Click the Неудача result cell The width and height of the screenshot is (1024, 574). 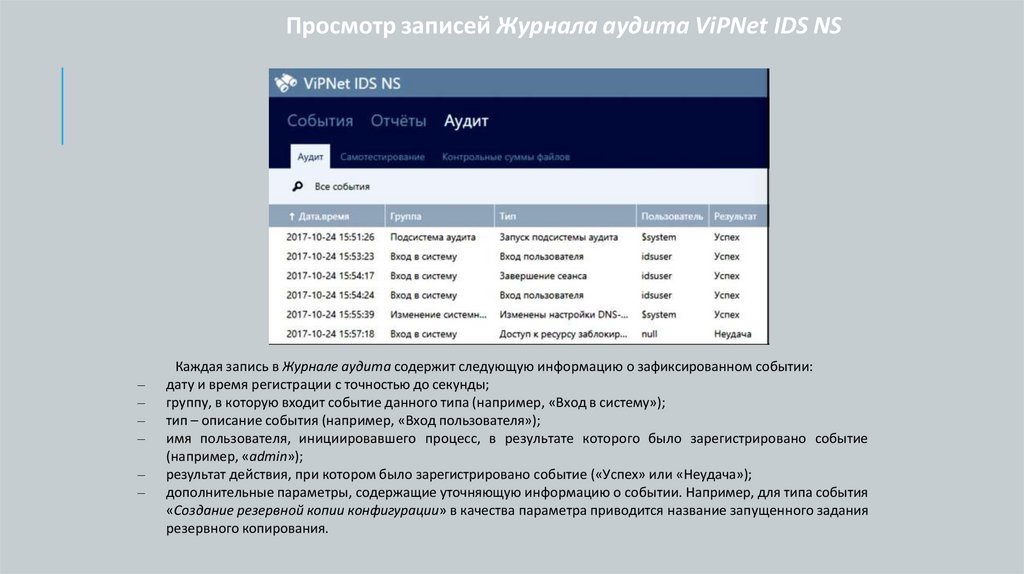point(732,334)
